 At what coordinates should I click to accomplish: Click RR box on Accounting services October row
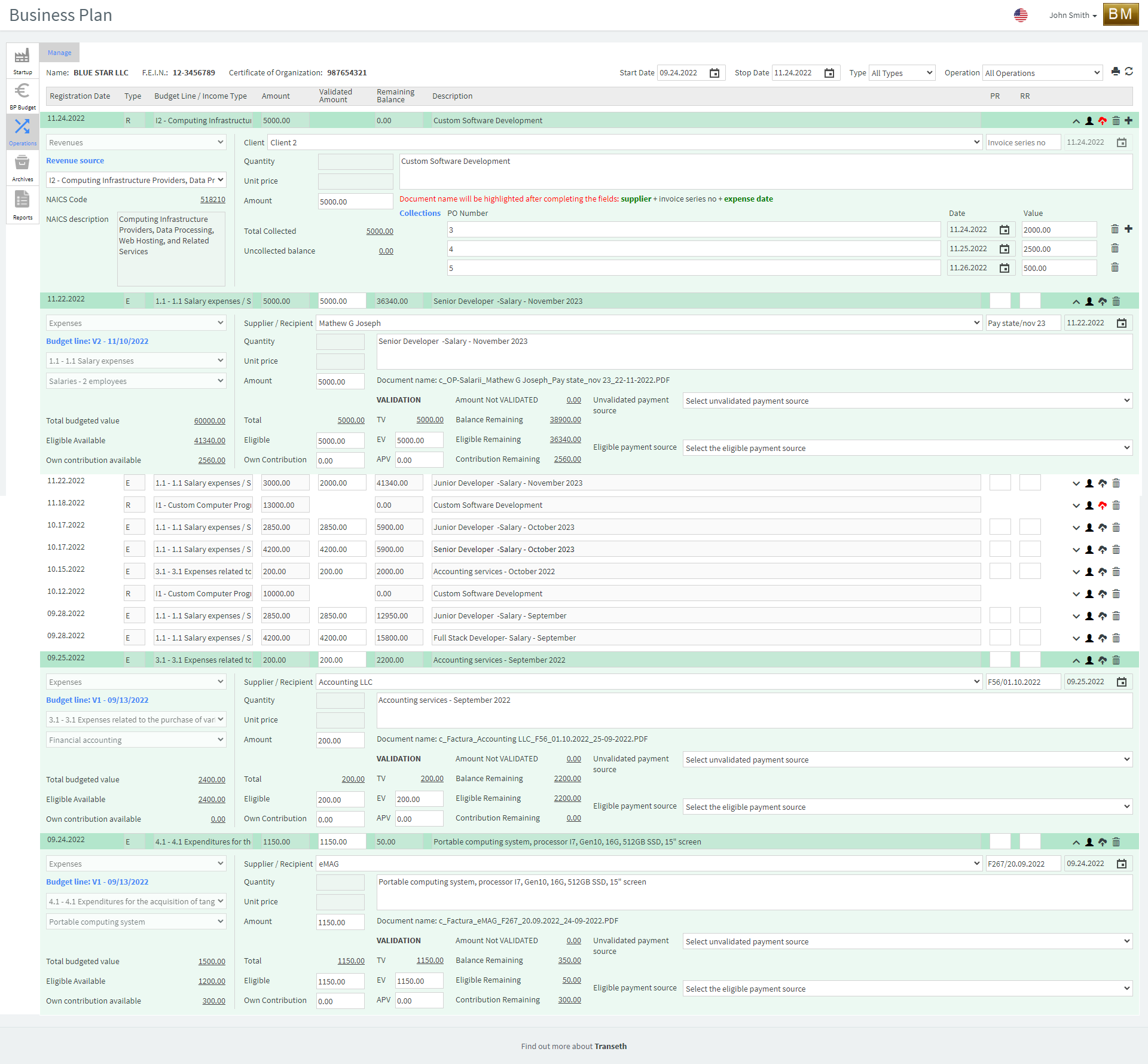1030,571
